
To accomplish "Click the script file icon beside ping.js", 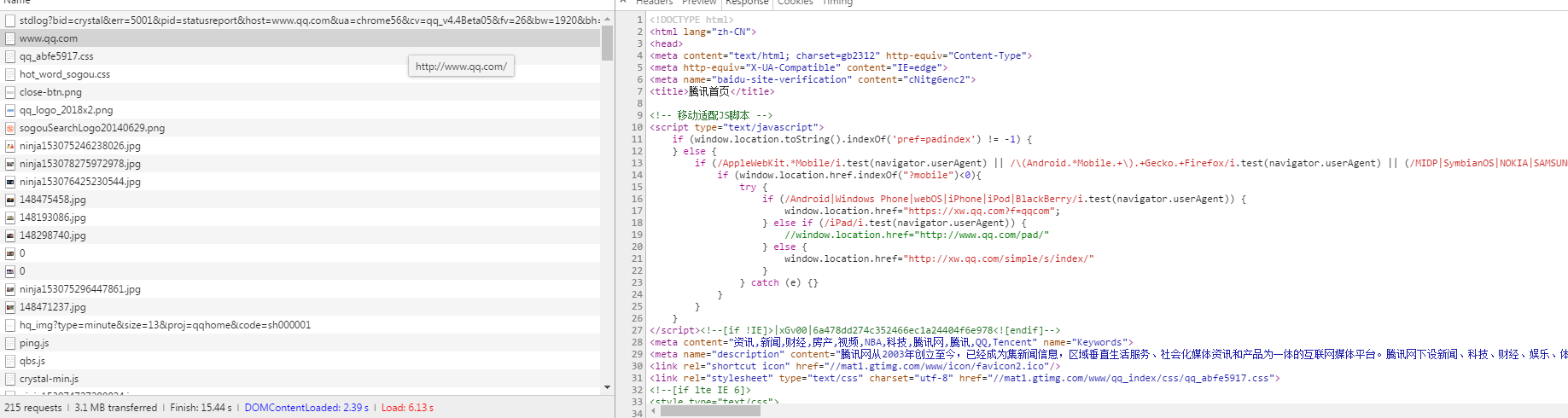I will click(x=10, y=343).
